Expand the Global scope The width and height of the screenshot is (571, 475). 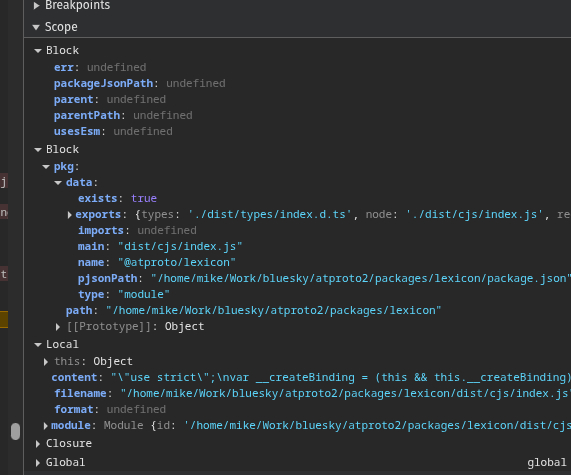pos(38,463)
